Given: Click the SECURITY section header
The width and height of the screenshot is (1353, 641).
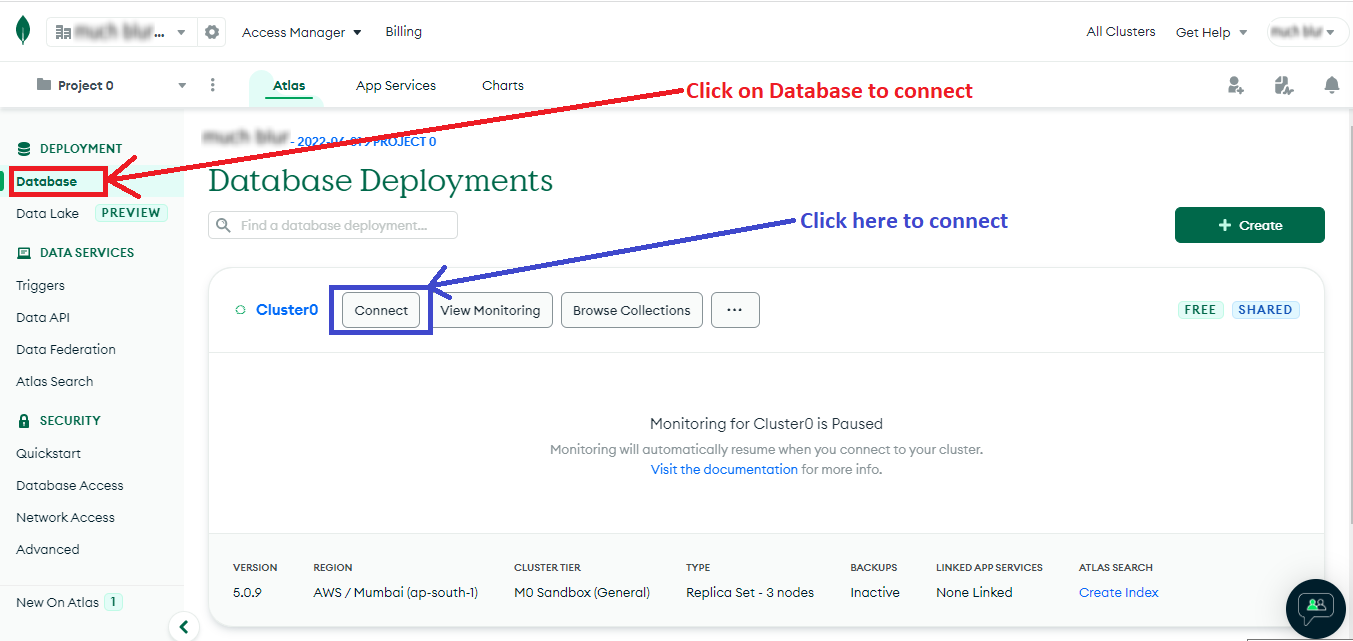Looking at the screenshot, I should [70, 421].
